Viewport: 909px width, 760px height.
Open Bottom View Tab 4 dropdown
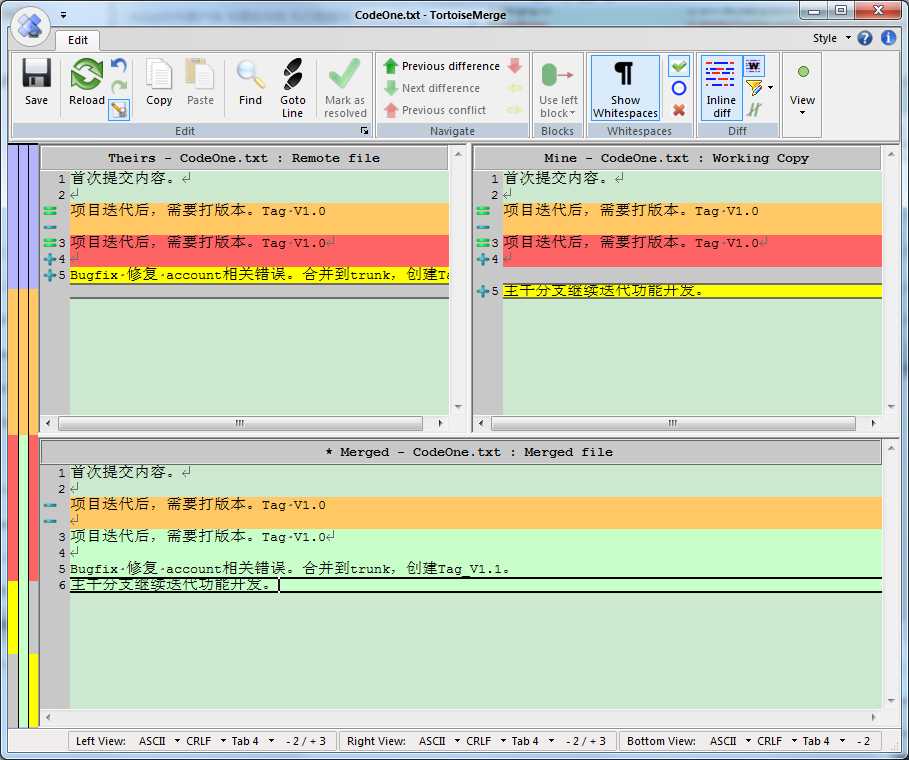tap(823, 741)
